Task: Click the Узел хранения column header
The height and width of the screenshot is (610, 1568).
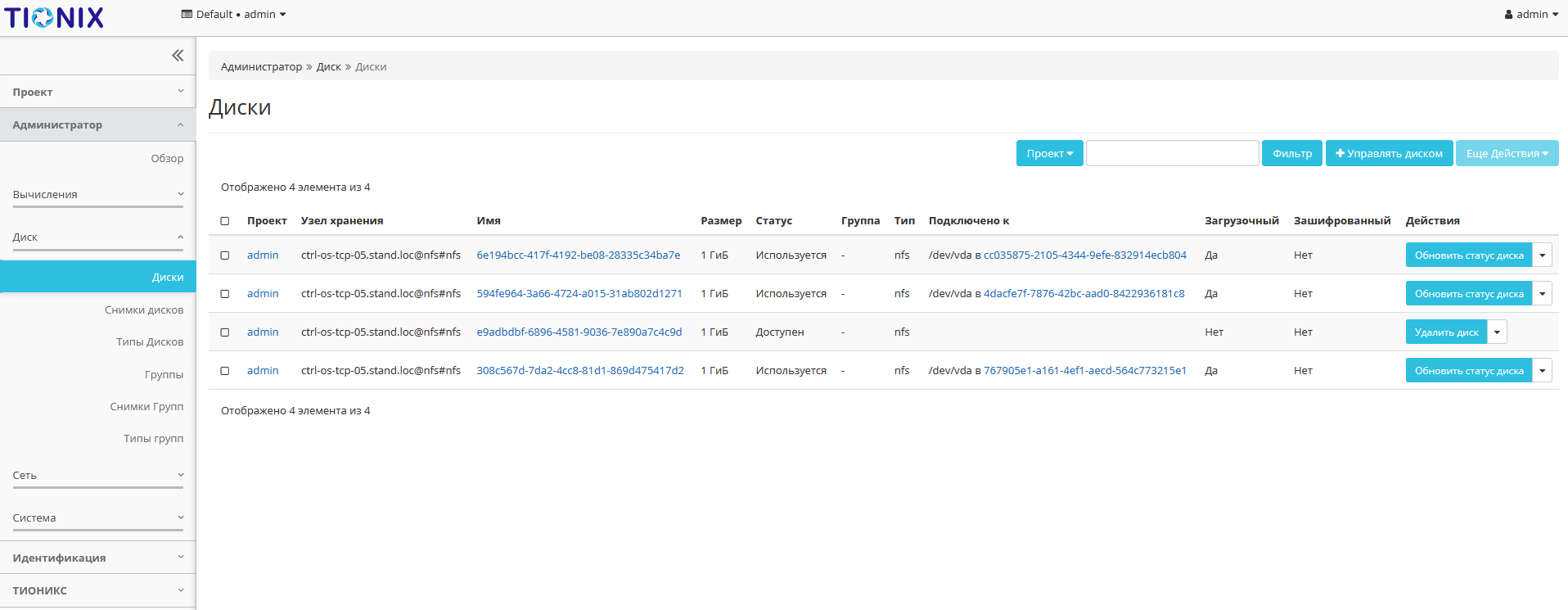Action: [342, 220]
